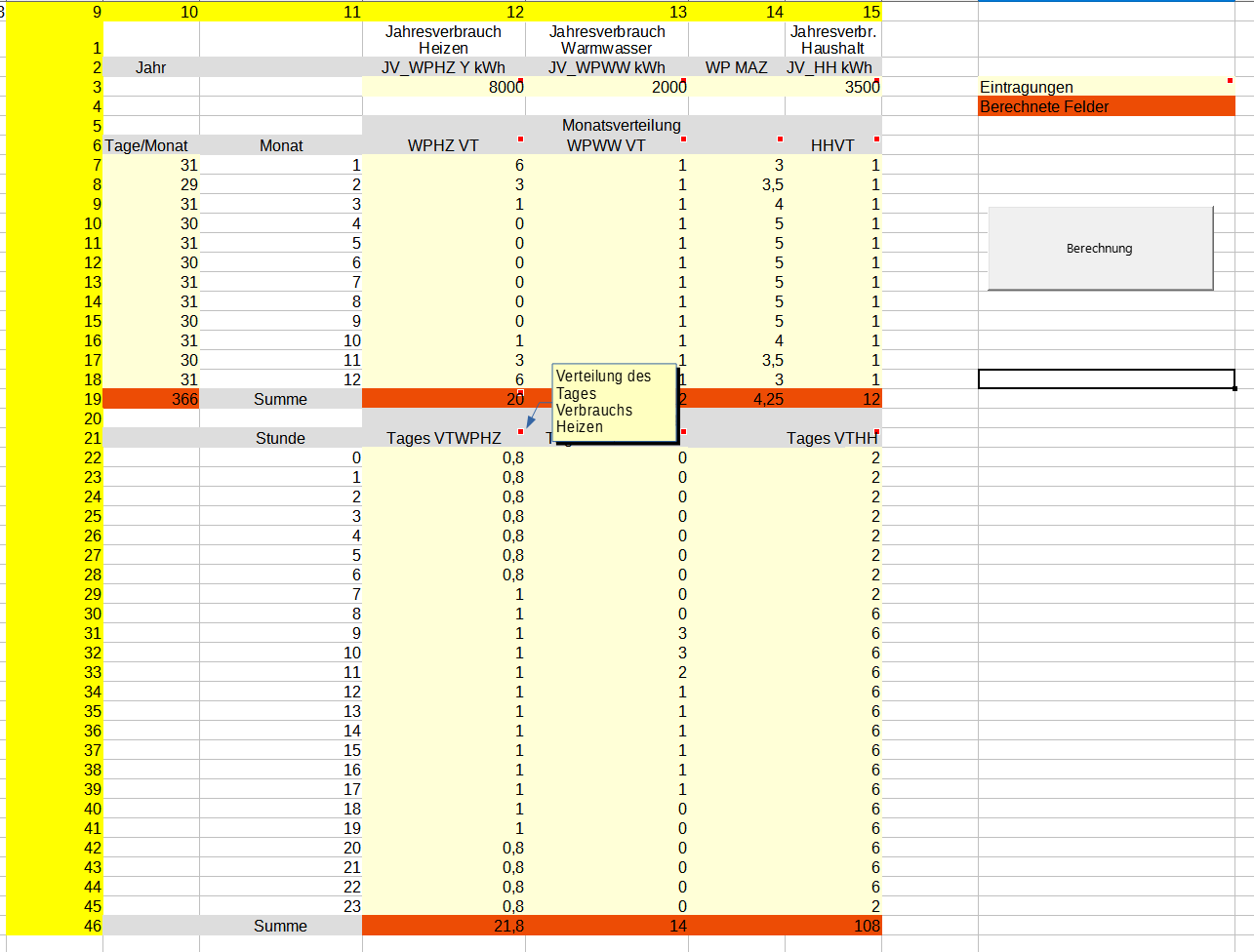Select the cell containing 2000 under JV_WPWW kWh
The height and width of the screenshot is (952, 1254).
tap(606, 87)
